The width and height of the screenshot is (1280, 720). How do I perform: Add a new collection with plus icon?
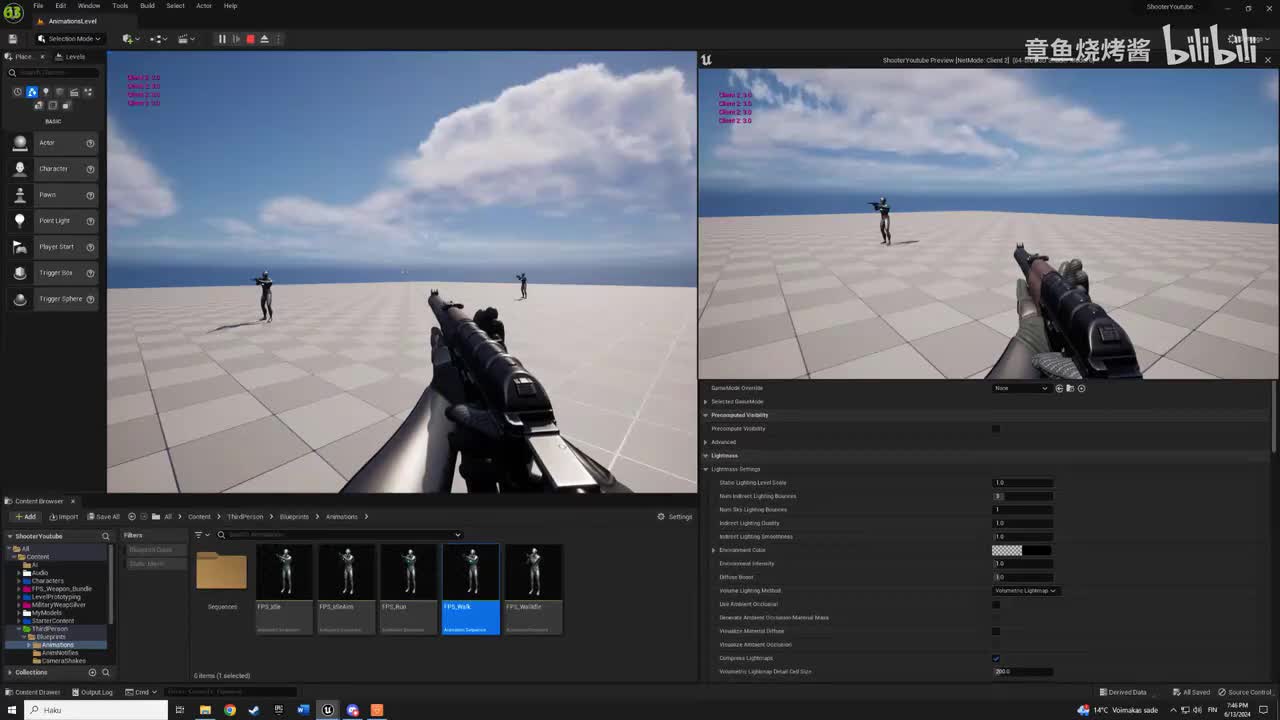click(93, 672)
